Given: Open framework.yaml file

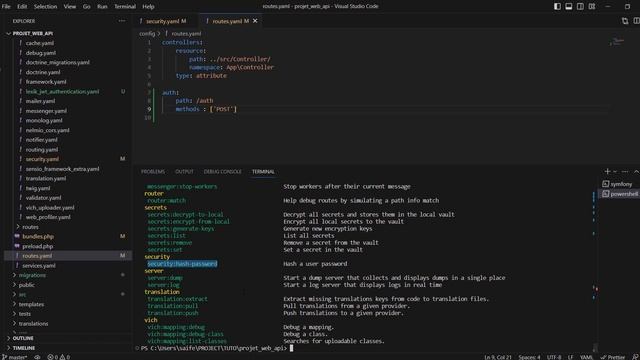Looking at the screenshot, I should click(x=46, y=82).
